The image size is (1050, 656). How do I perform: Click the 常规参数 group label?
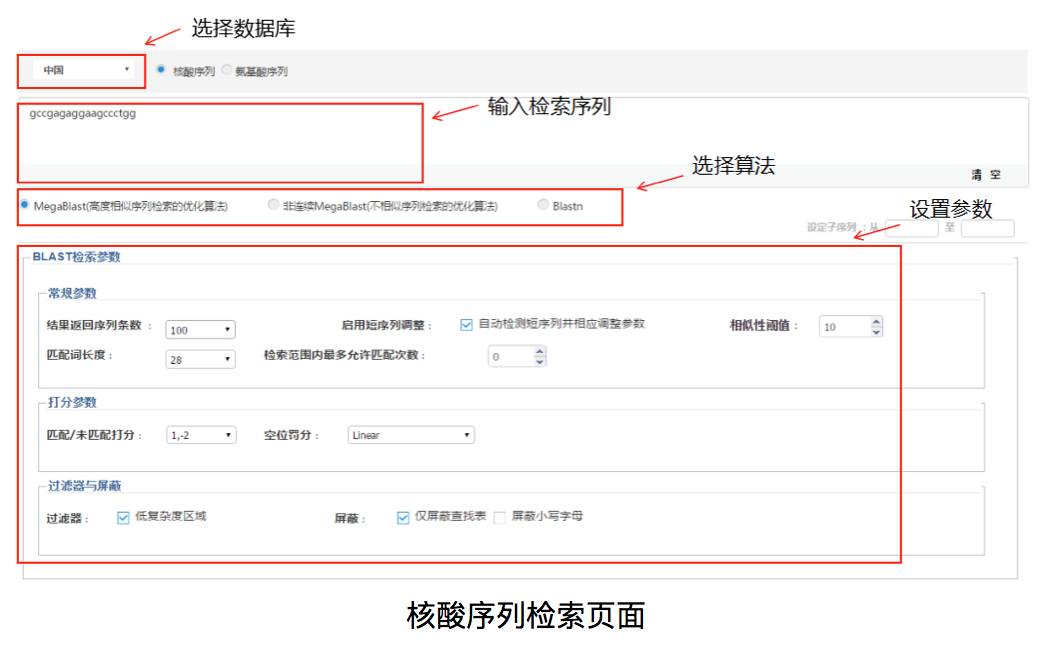point(72,293)
